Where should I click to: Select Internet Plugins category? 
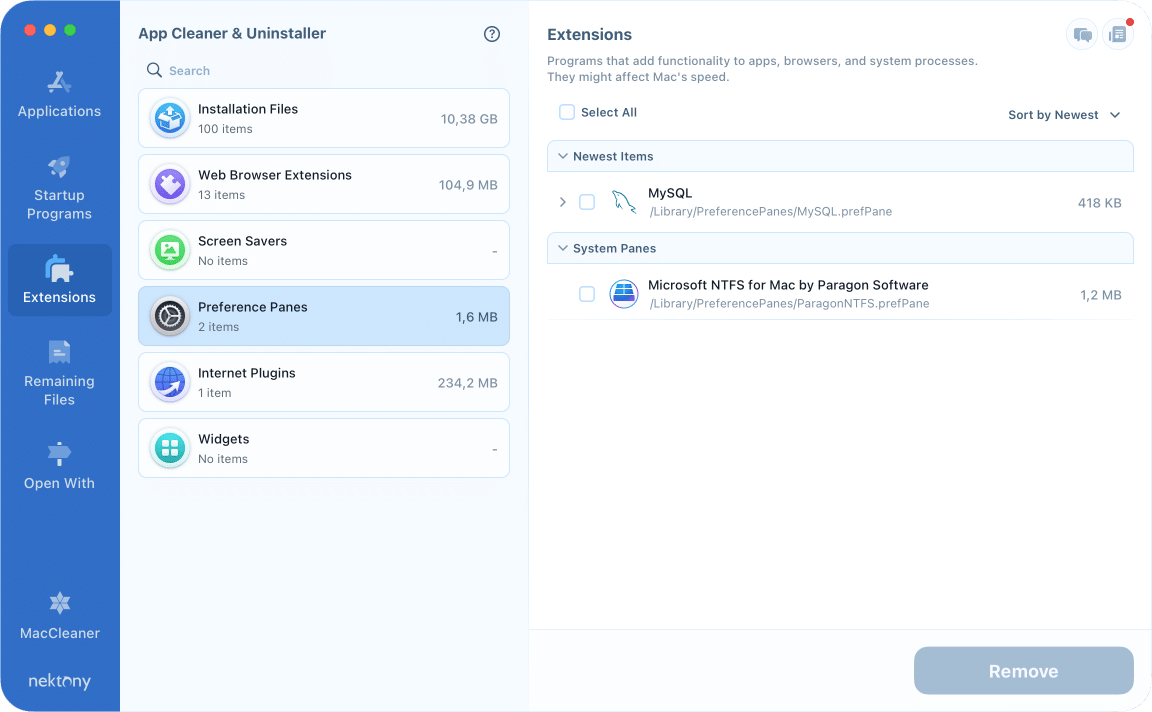point(324,383)
